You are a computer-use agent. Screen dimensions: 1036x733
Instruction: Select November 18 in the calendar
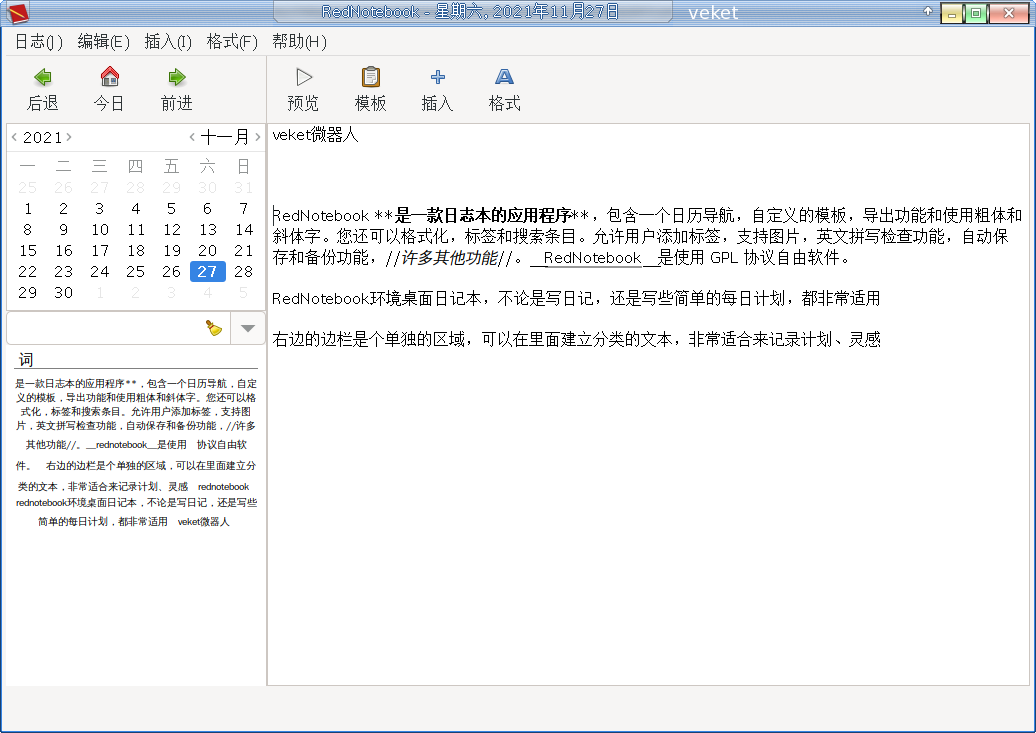coord(136,251)
